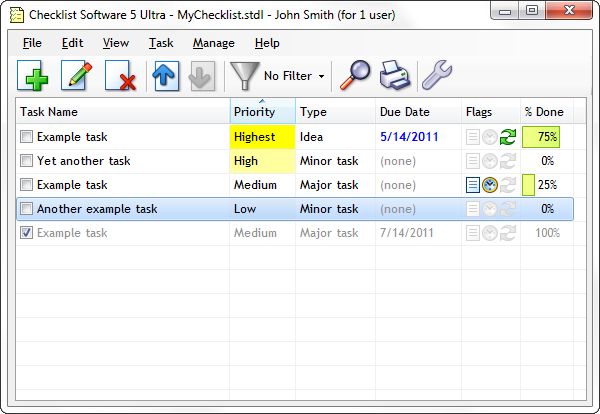Print the checklist using the printer icon
This screenshot has width=600, height=414.
(x=395, y=75)
